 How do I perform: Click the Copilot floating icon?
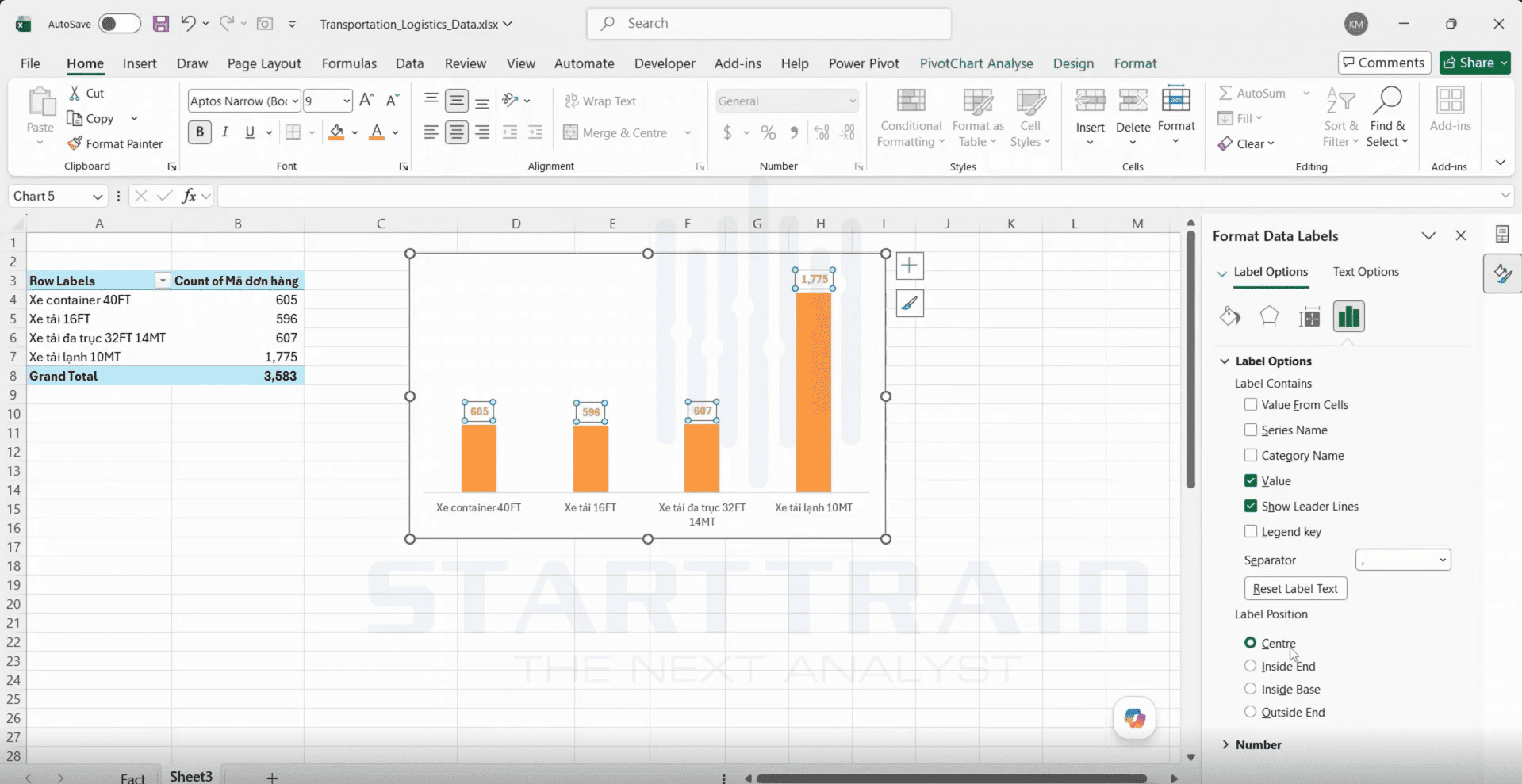click(1135, 718)
